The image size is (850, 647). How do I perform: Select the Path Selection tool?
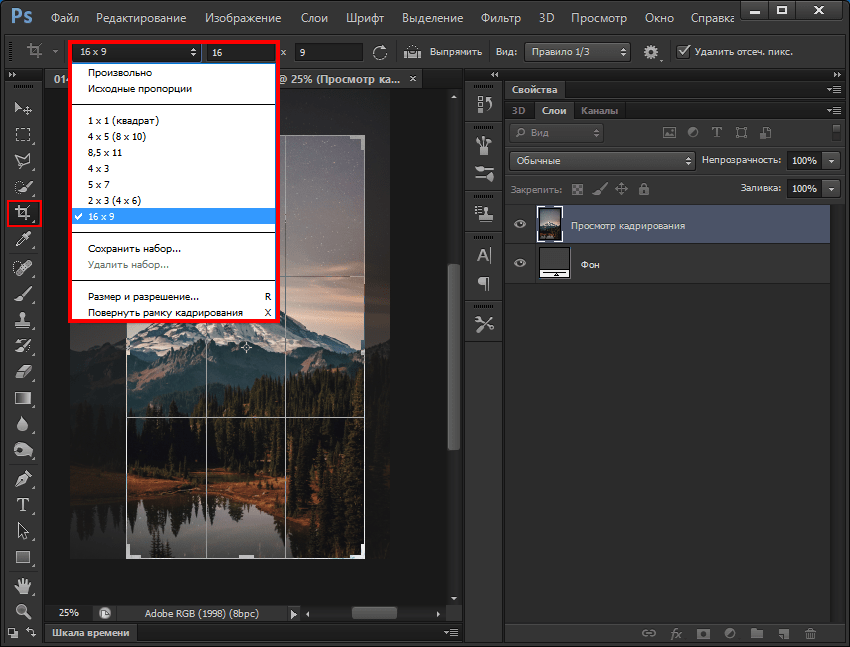tap(23, 531)
